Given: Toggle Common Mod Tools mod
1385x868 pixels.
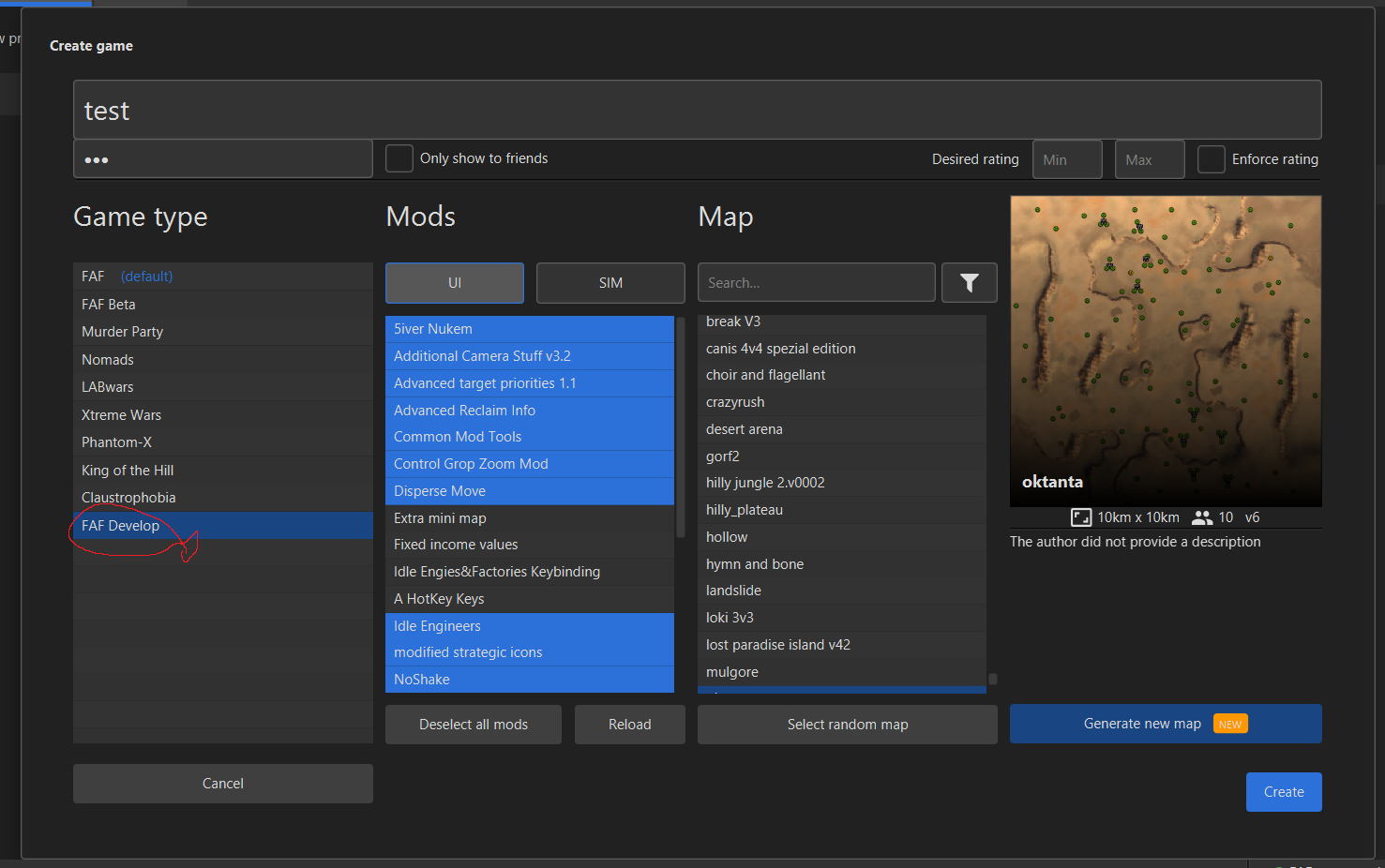Looking at the screenshot, I should pyautogui.click(x=530, y=437).
